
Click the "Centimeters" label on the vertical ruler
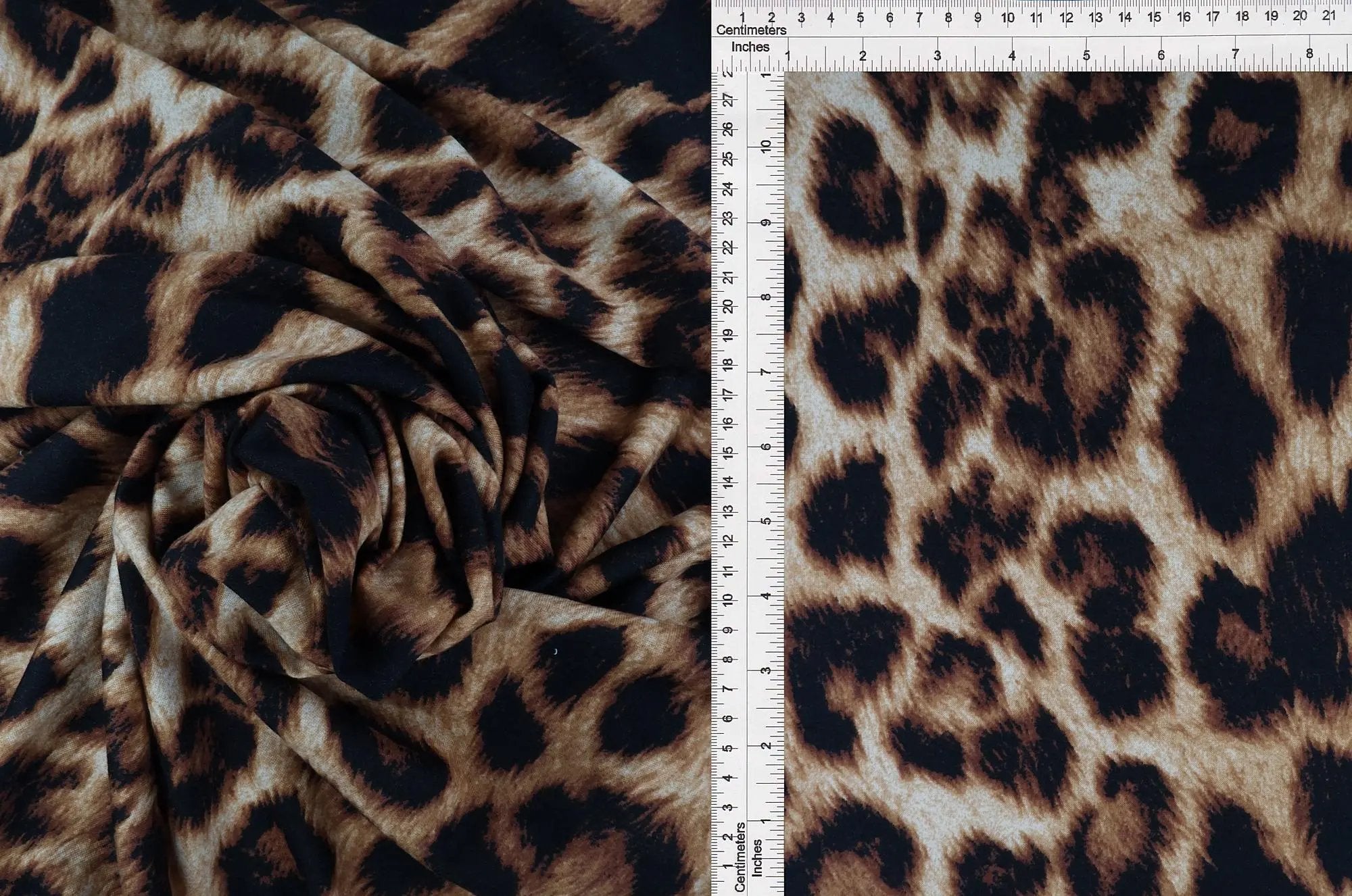[740, 857]
